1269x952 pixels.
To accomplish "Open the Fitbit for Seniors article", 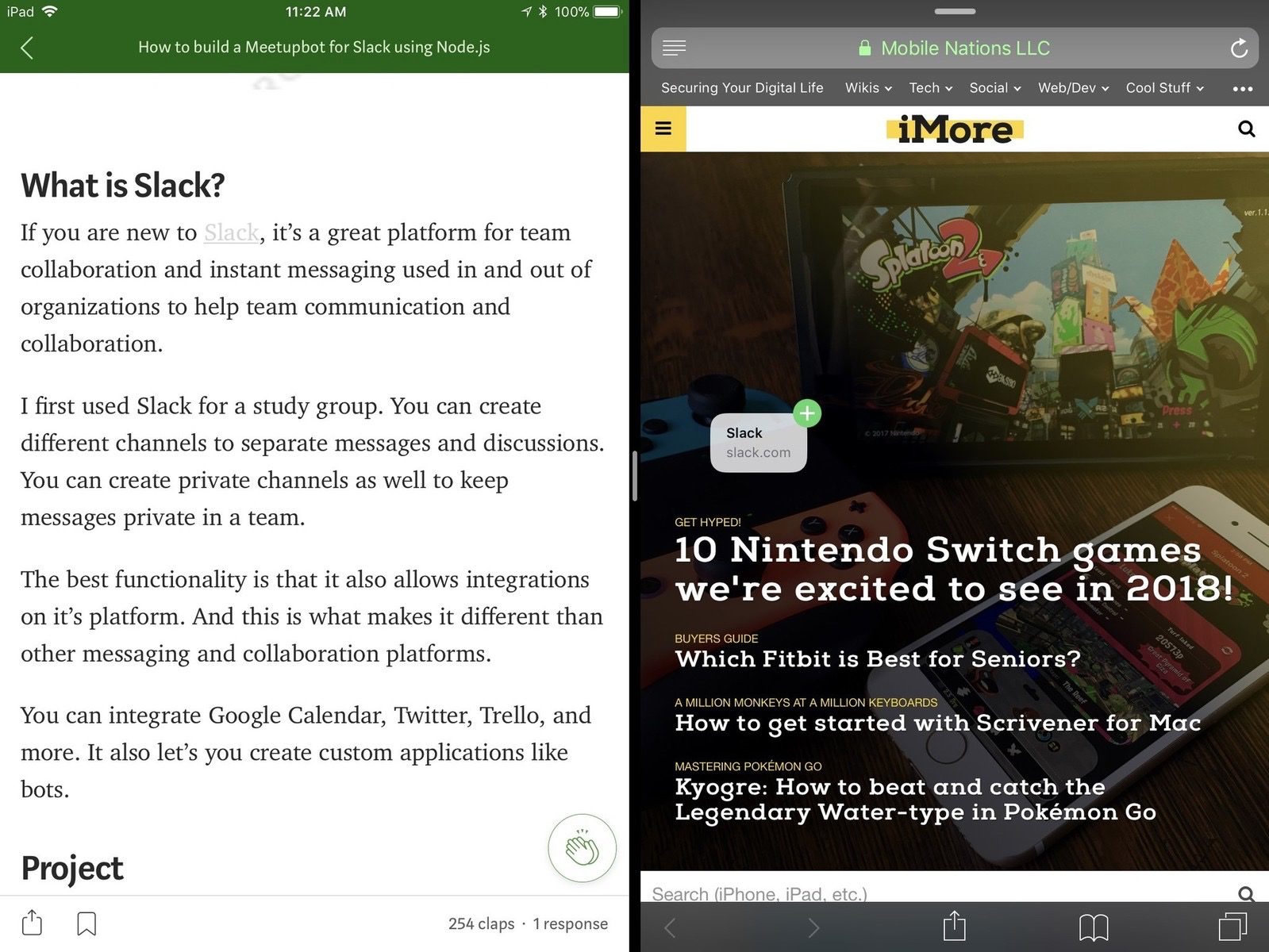I will (877, 658).
